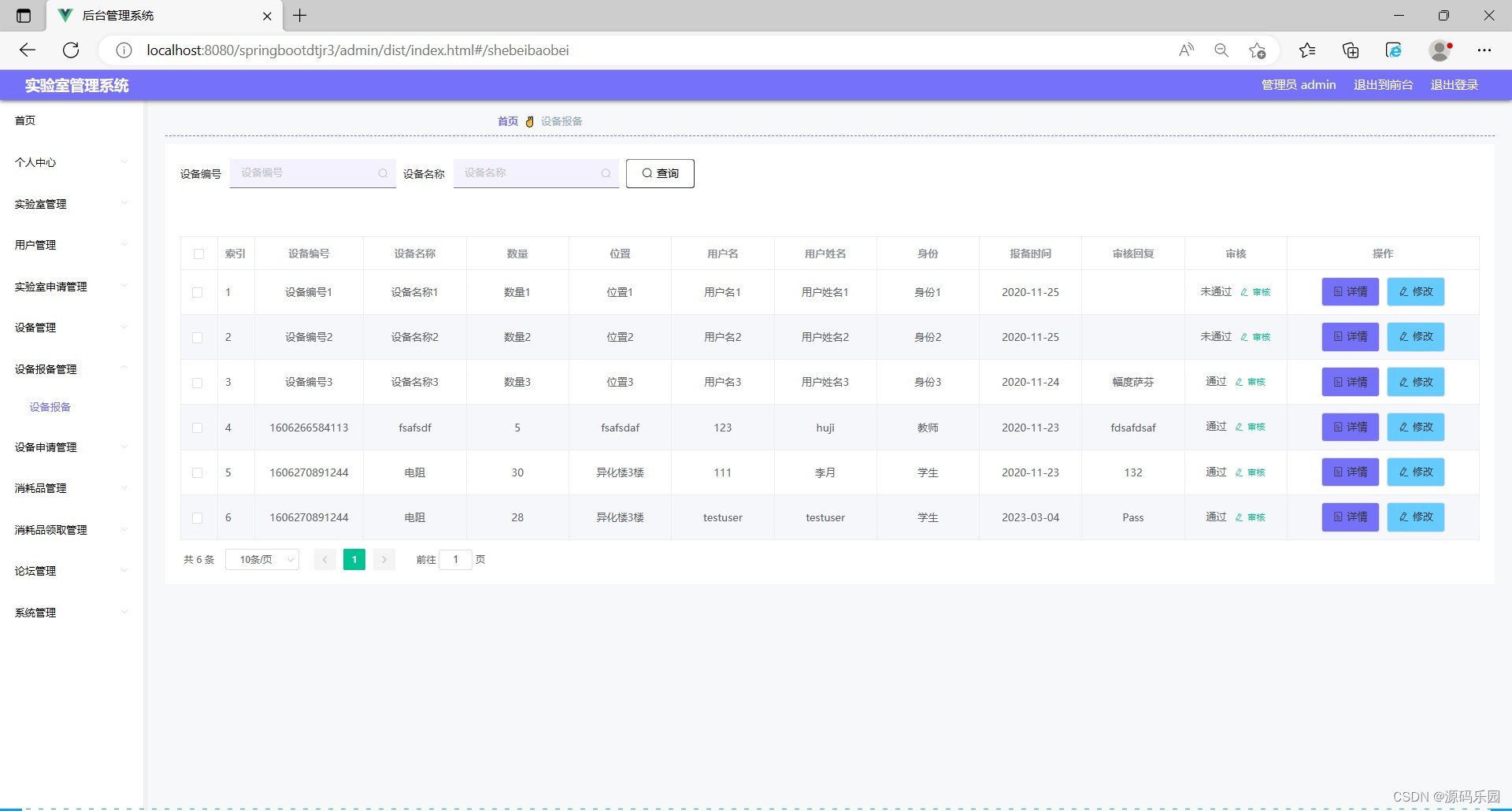Click the search icon in 设备名称 field
1512x811 pixels.
(606, 173)
